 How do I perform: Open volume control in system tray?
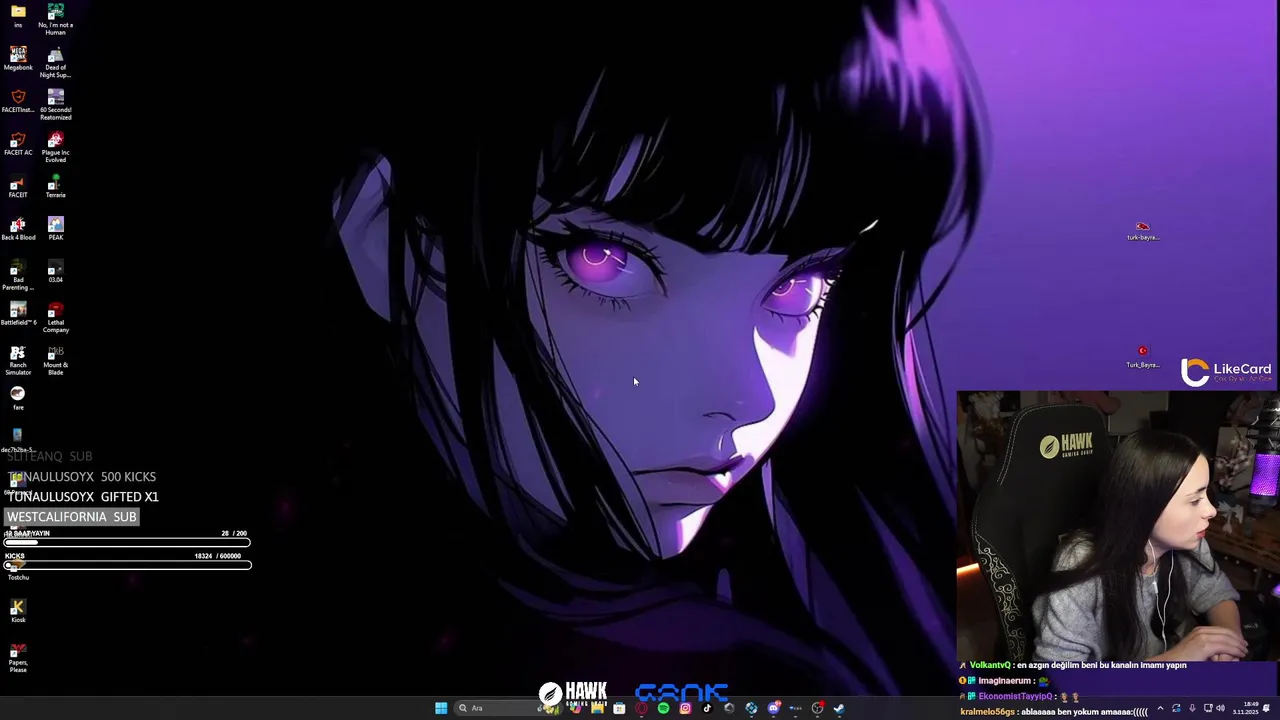tap(1220, 709)
